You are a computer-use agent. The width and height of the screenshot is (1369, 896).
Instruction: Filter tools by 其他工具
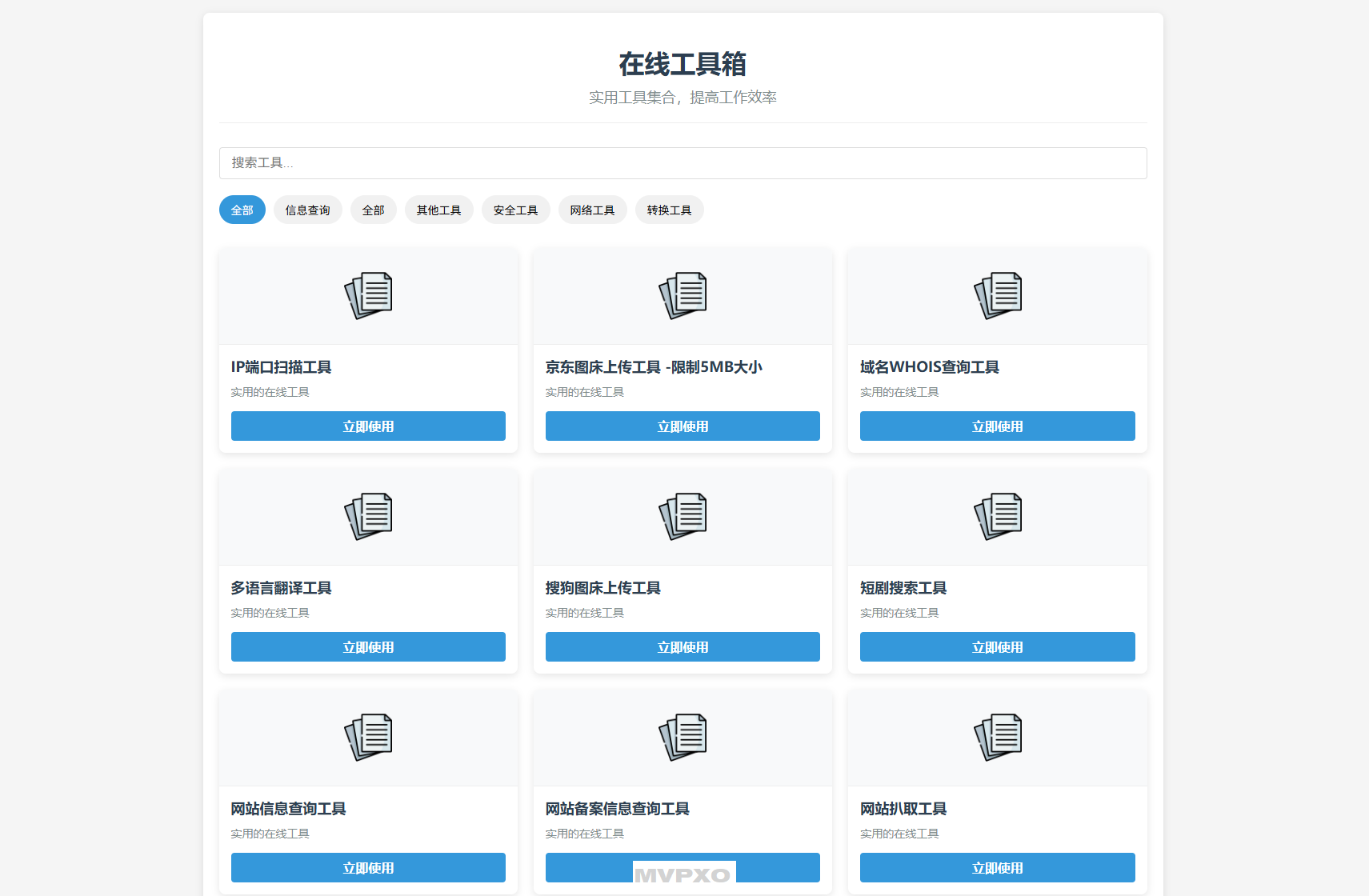pyautogui.click(x=439, y=210)
